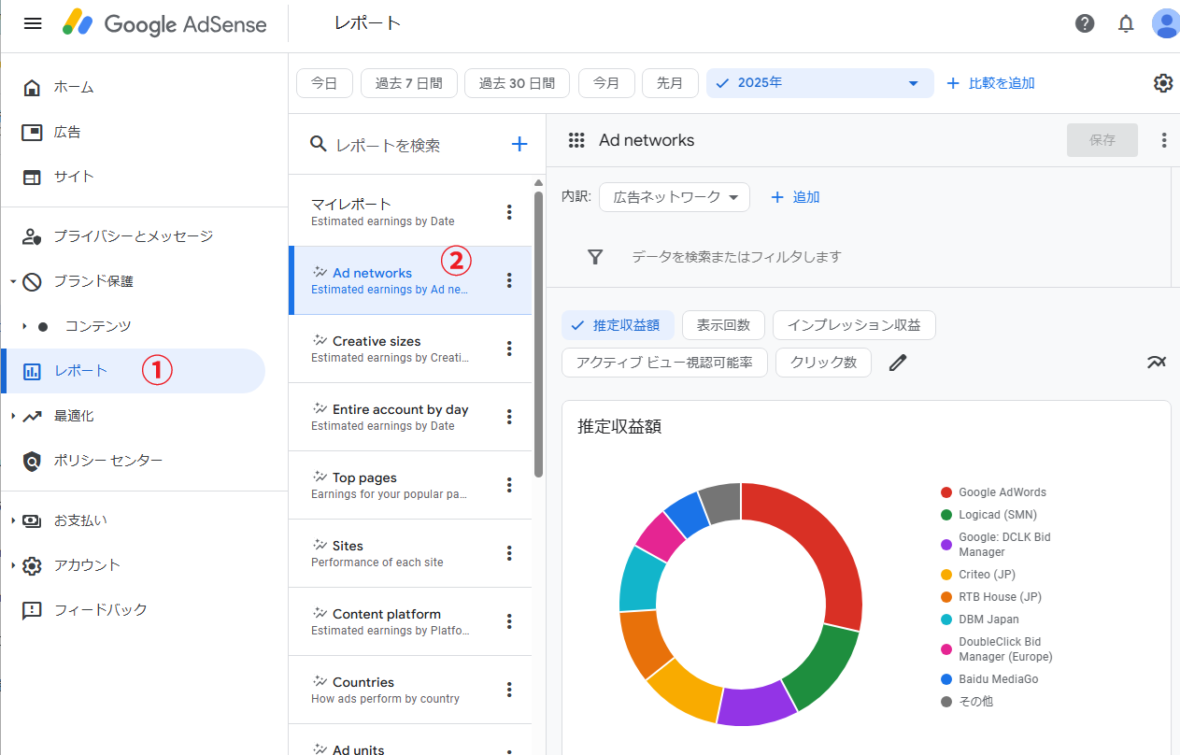
Task: Toggle アクティブ ビュー視認可能率 chip
Action: tap(665, 363)
